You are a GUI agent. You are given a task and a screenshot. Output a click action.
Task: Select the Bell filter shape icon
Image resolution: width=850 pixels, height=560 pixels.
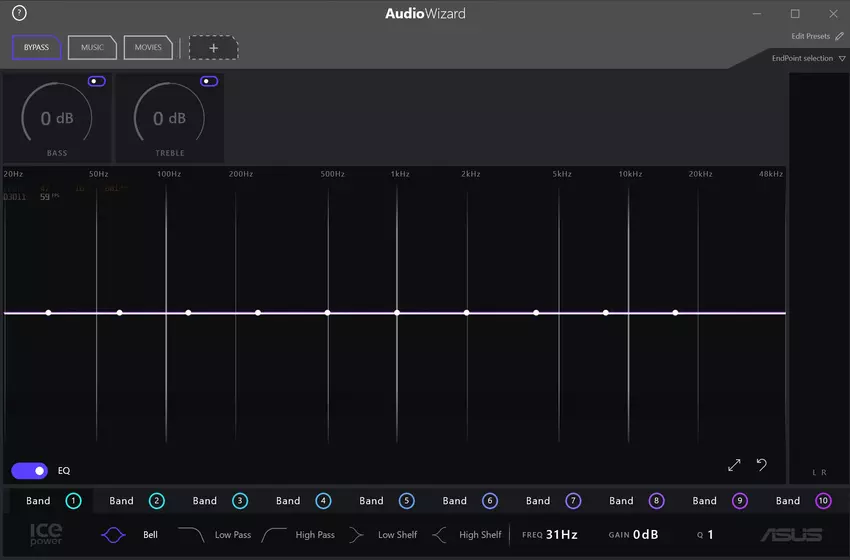pyautogui.click(x=114, y=535)
